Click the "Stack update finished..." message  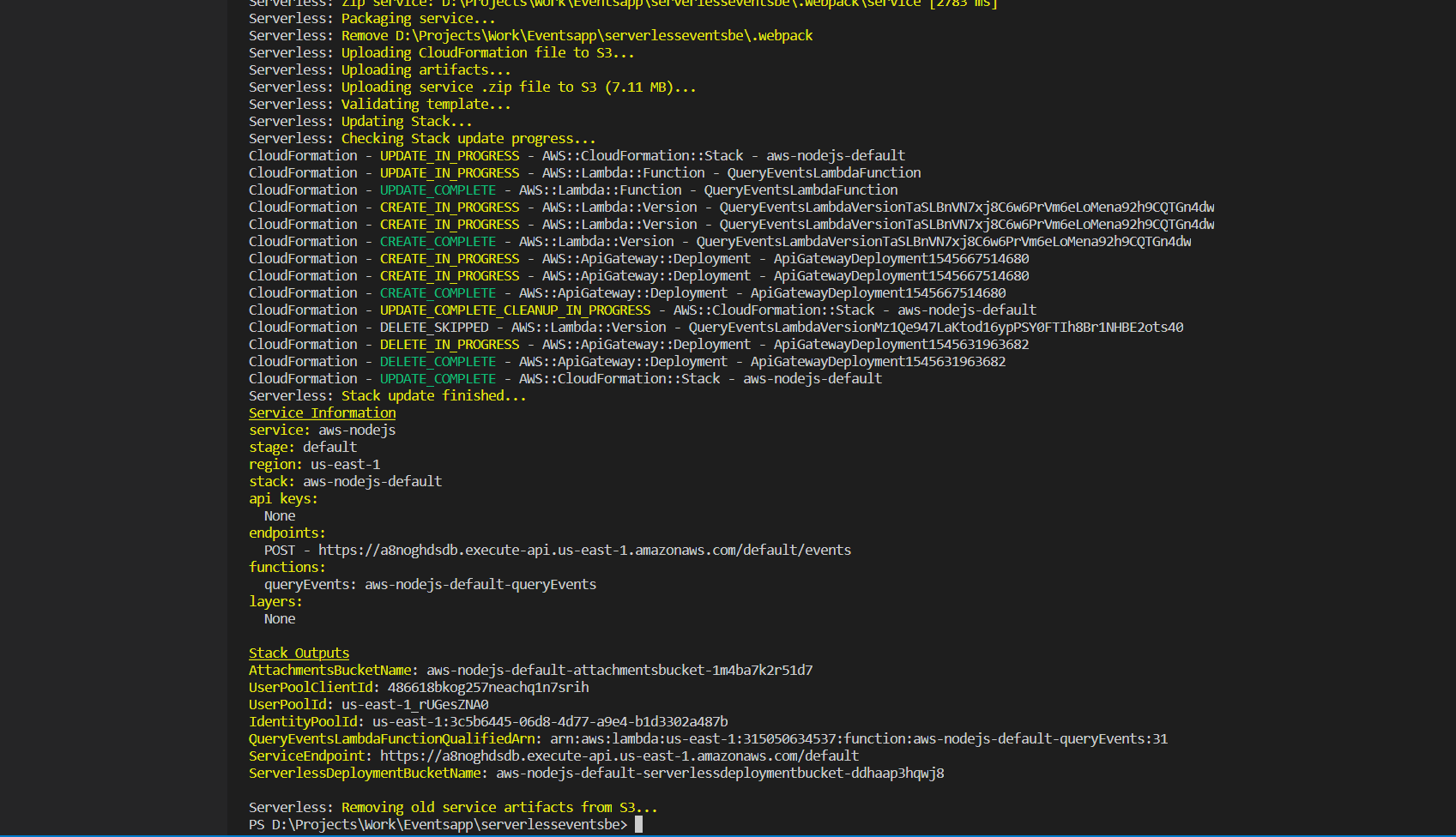tap(433, 395)
